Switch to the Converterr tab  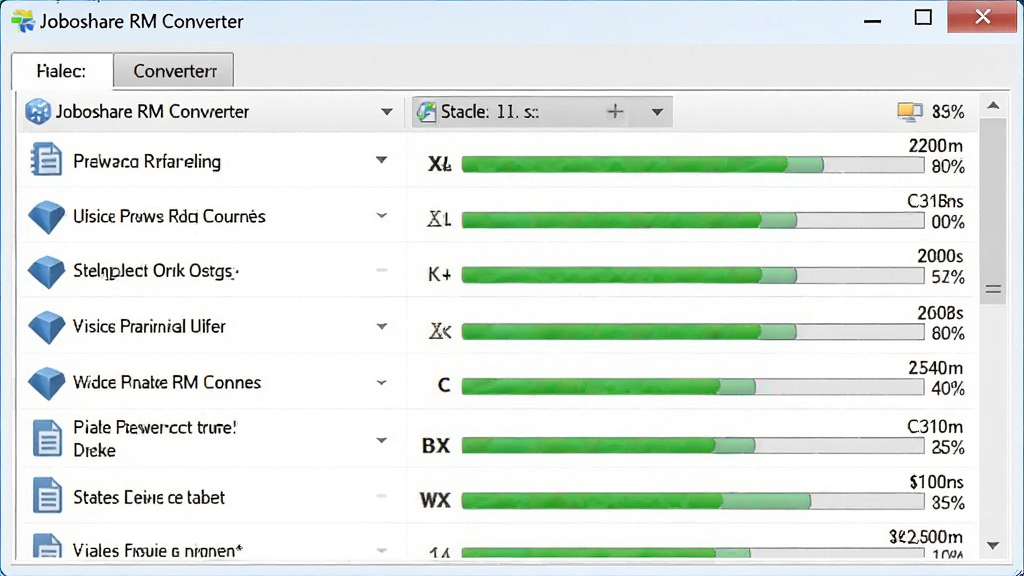(x=174, y=71)
